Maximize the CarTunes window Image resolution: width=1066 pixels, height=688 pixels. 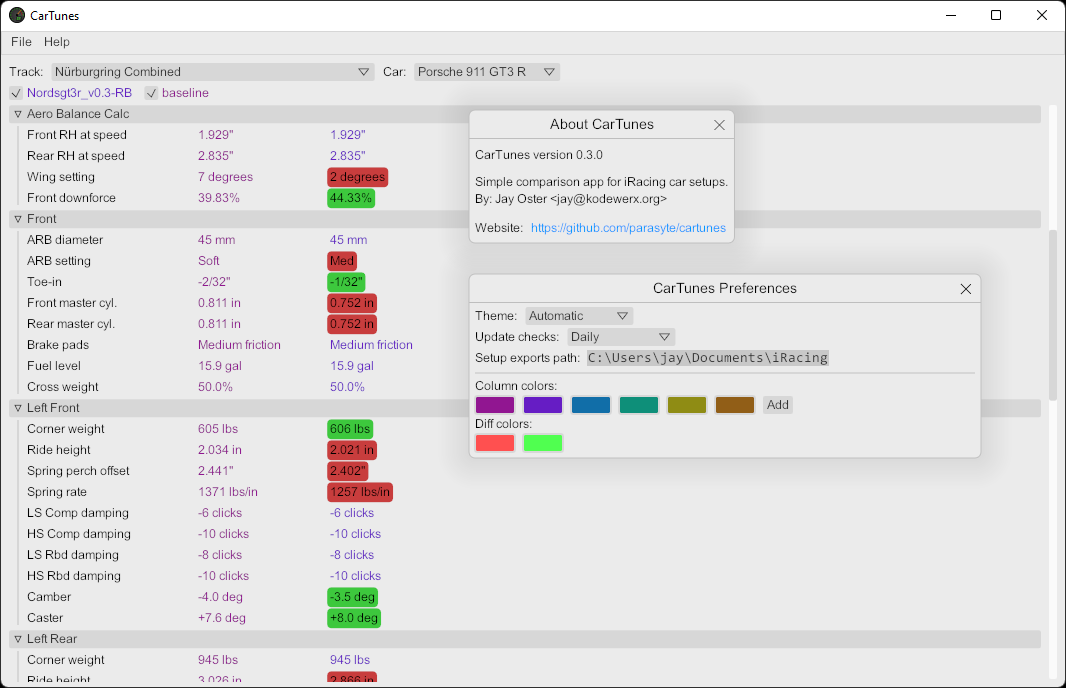click(x=996, y=15)
